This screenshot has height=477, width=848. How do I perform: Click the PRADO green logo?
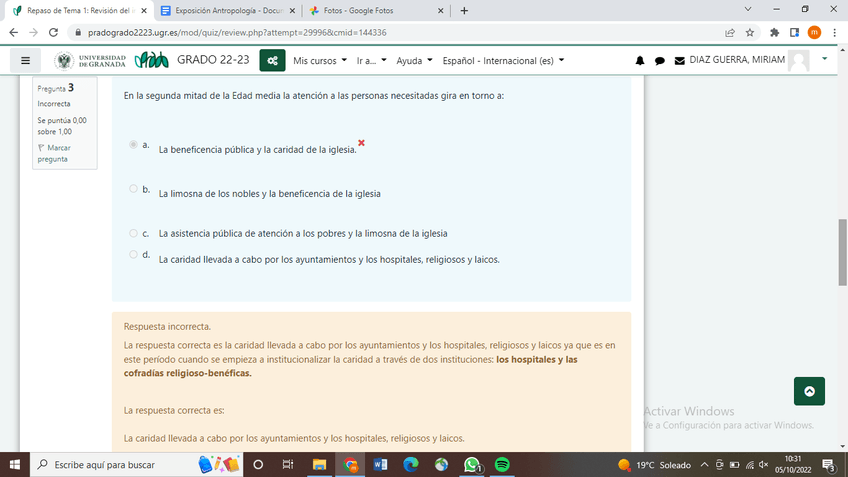[x=151, y=60]
